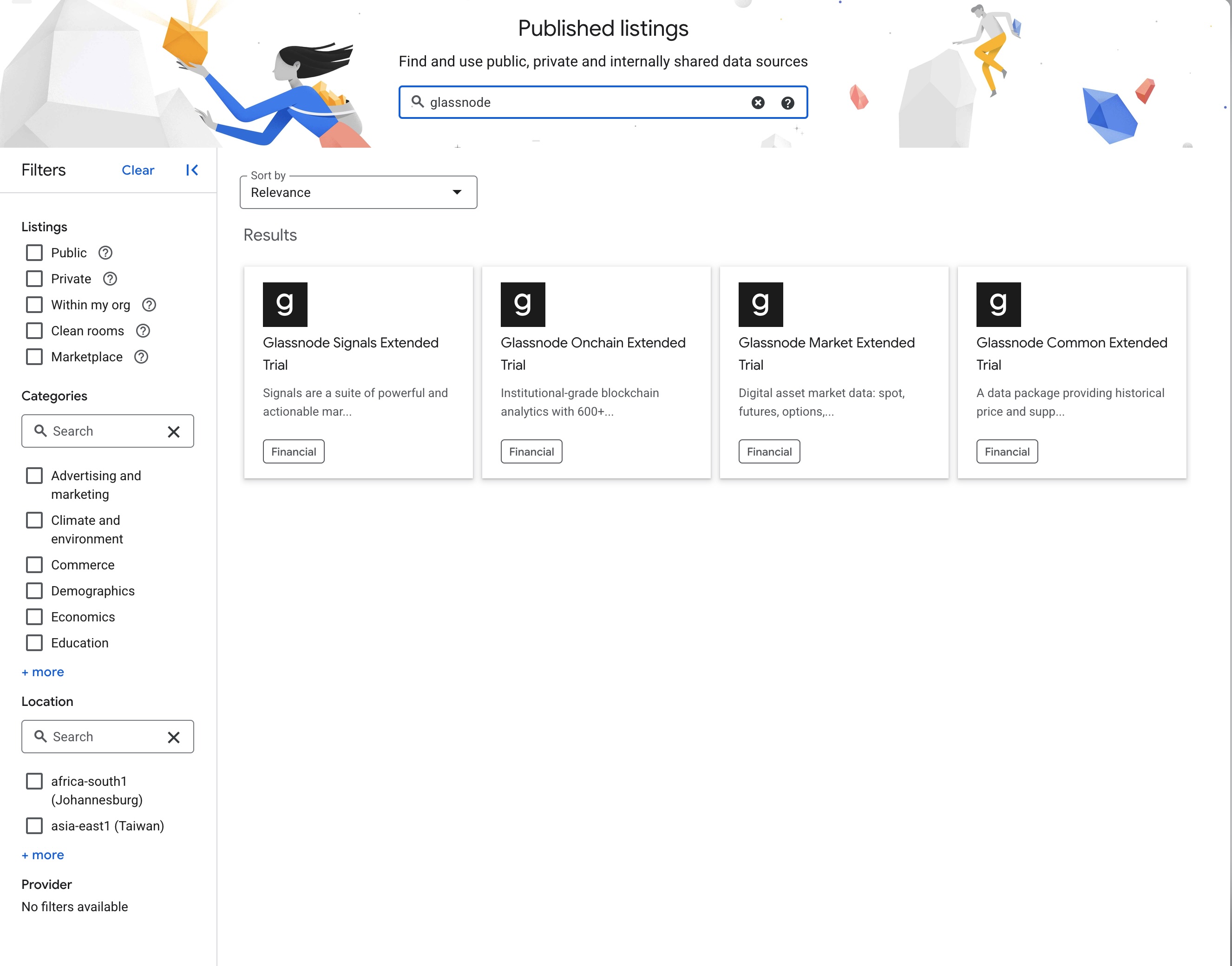Check Within my org filter
This screenshot has width=1232, height=966.
[x=34, y=305]
